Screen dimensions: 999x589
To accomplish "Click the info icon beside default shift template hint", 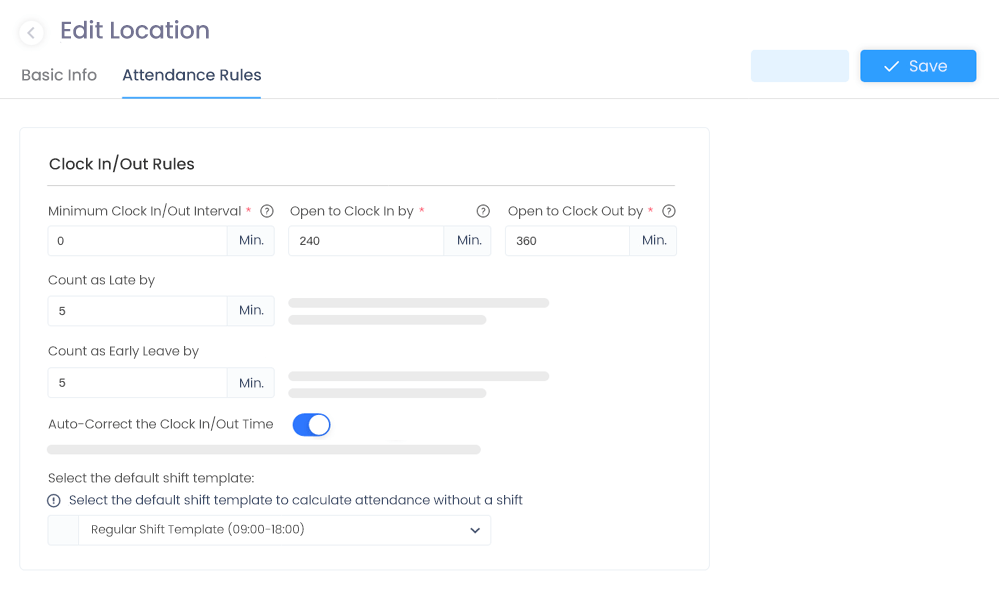I will [x=54, y=501].
